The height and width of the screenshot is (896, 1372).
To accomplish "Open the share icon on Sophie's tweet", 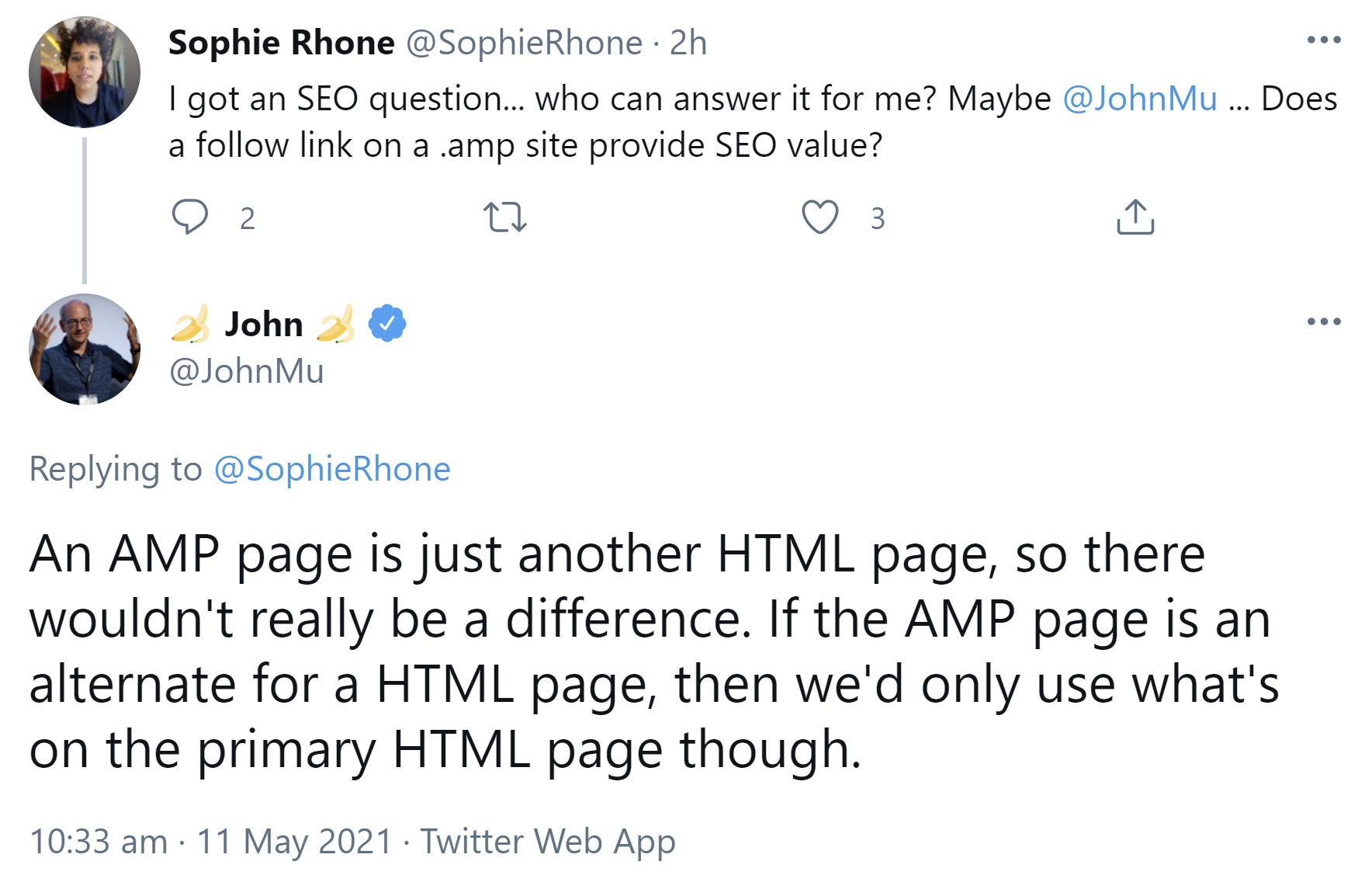I will click(1135, 218).
